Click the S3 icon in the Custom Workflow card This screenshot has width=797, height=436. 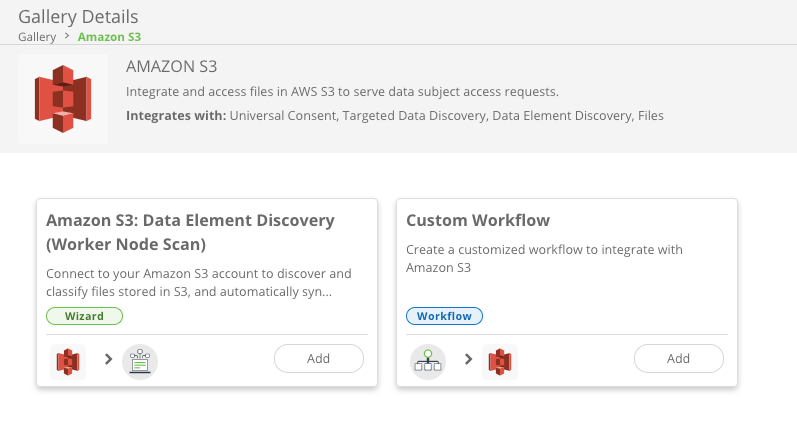click(500, 362)
